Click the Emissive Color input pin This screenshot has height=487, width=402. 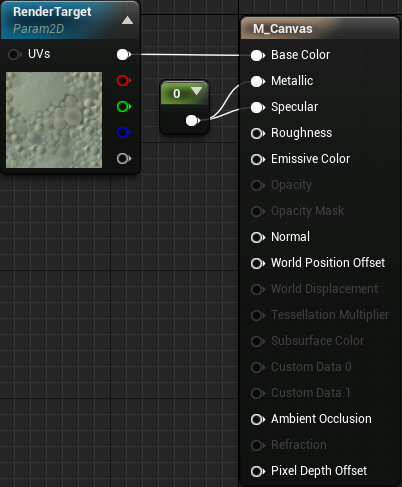click(x=258, y=159)
